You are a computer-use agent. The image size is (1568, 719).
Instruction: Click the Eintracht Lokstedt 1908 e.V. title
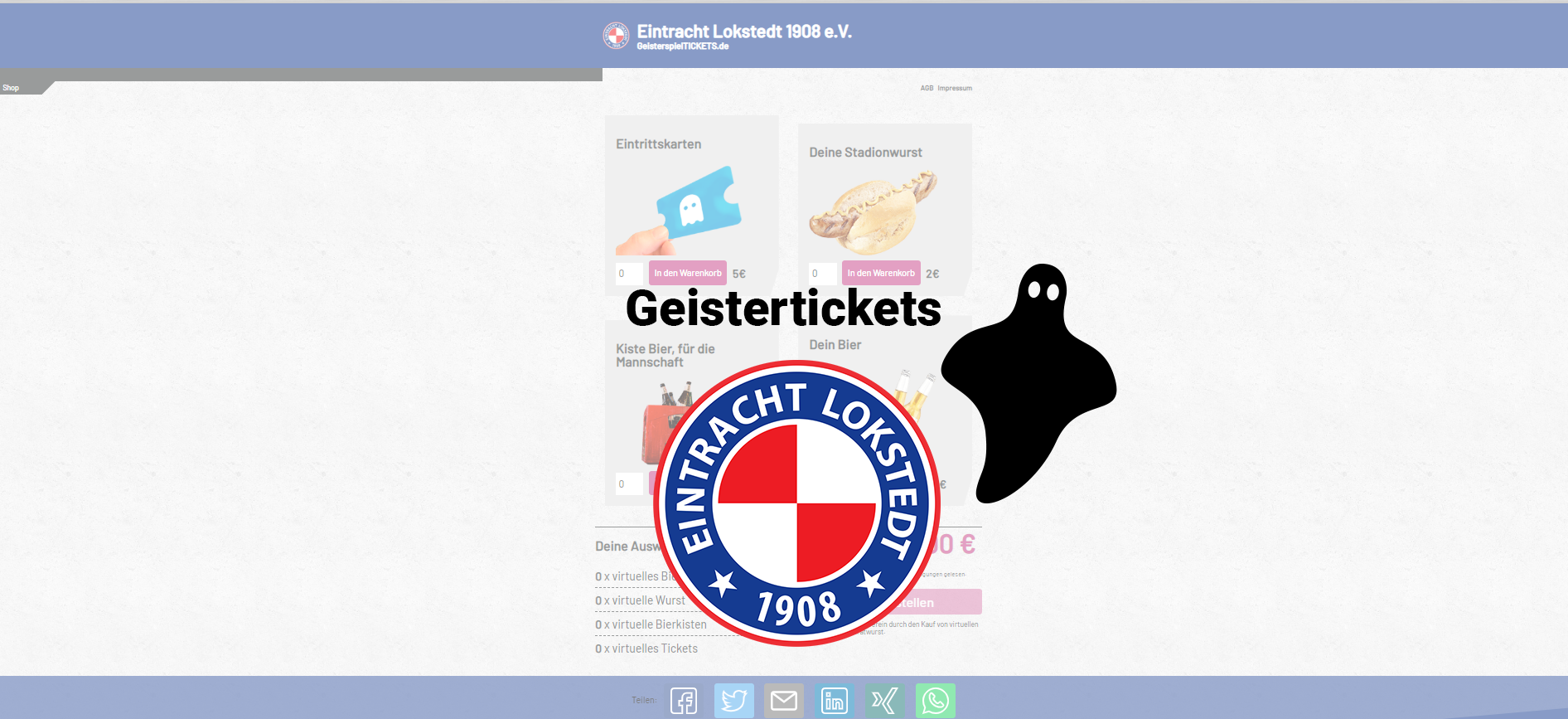coord(744,32)
